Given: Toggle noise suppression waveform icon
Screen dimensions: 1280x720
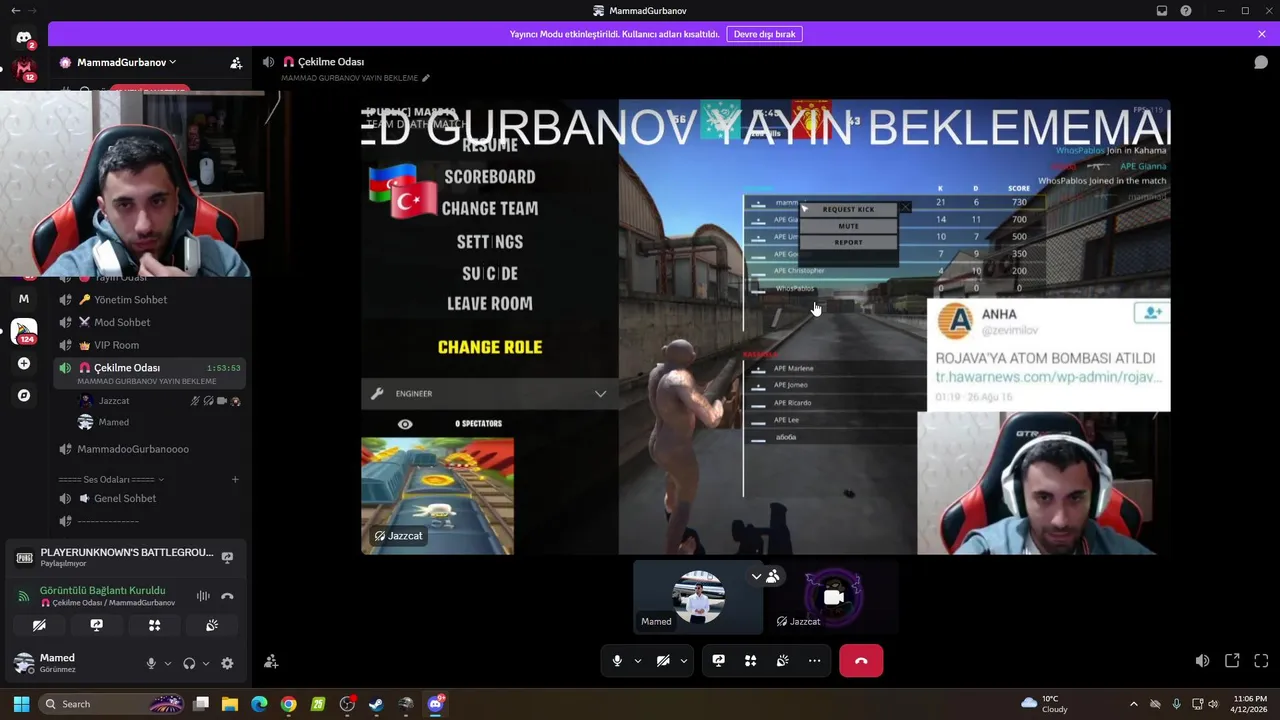Looking at the screenshot, I should (203, 596).
